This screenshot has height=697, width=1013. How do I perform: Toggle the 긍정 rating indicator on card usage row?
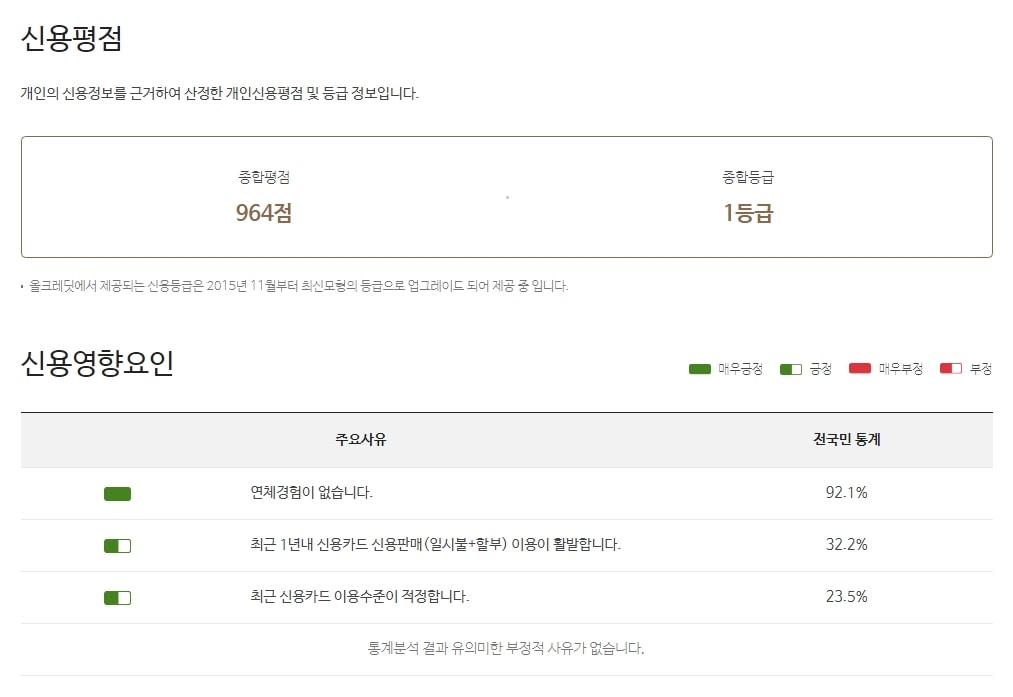tap(117, 597)
